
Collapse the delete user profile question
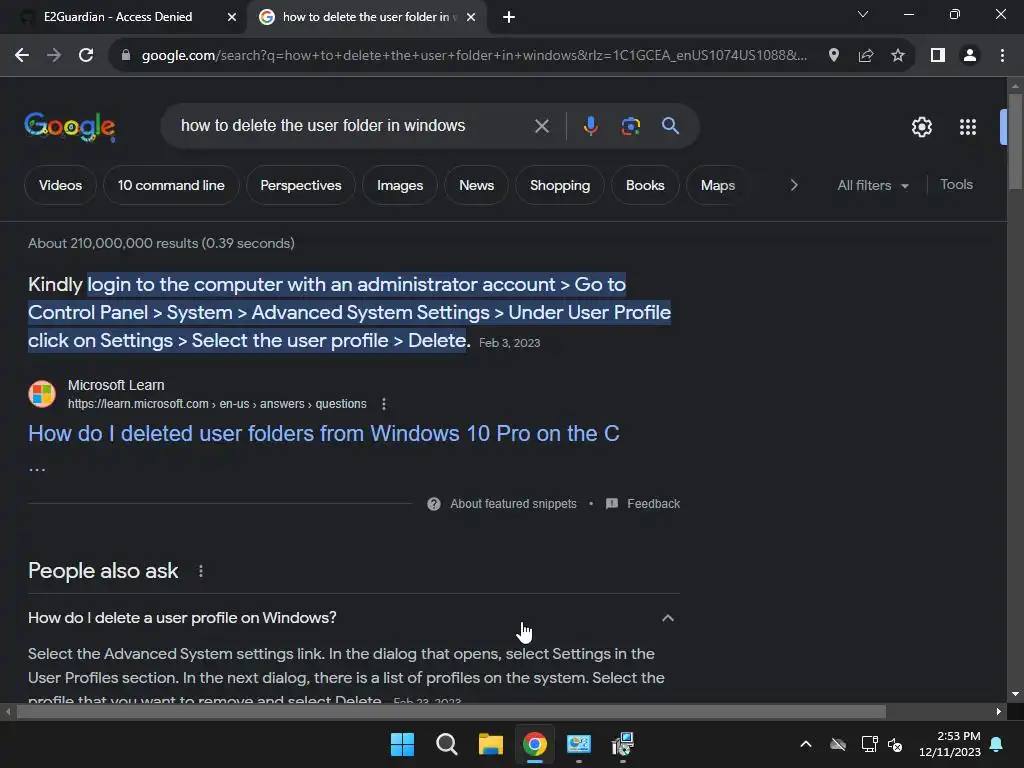coord(667,618)
